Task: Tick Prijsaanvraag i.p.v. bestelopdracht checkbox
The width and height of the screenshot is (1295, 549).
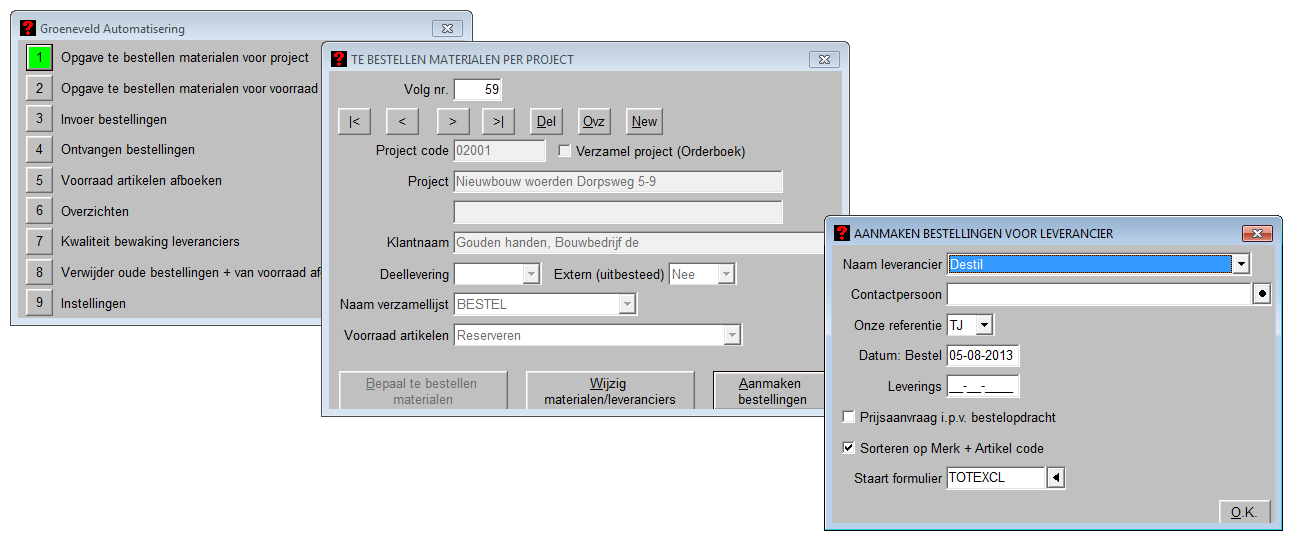Action: click(849, 417)
